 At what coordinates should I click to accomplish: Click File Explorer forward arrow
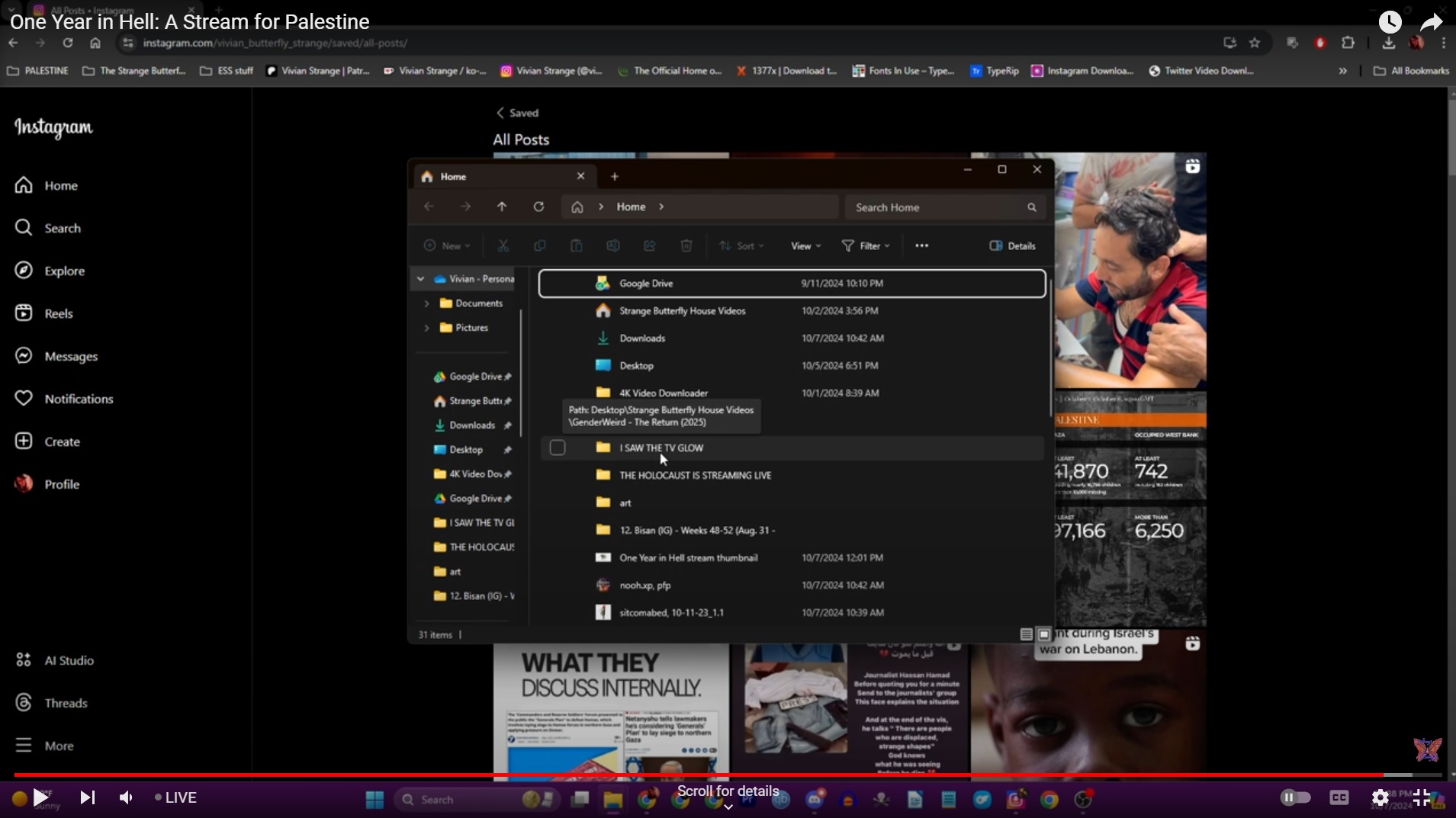tap(465, 207)
